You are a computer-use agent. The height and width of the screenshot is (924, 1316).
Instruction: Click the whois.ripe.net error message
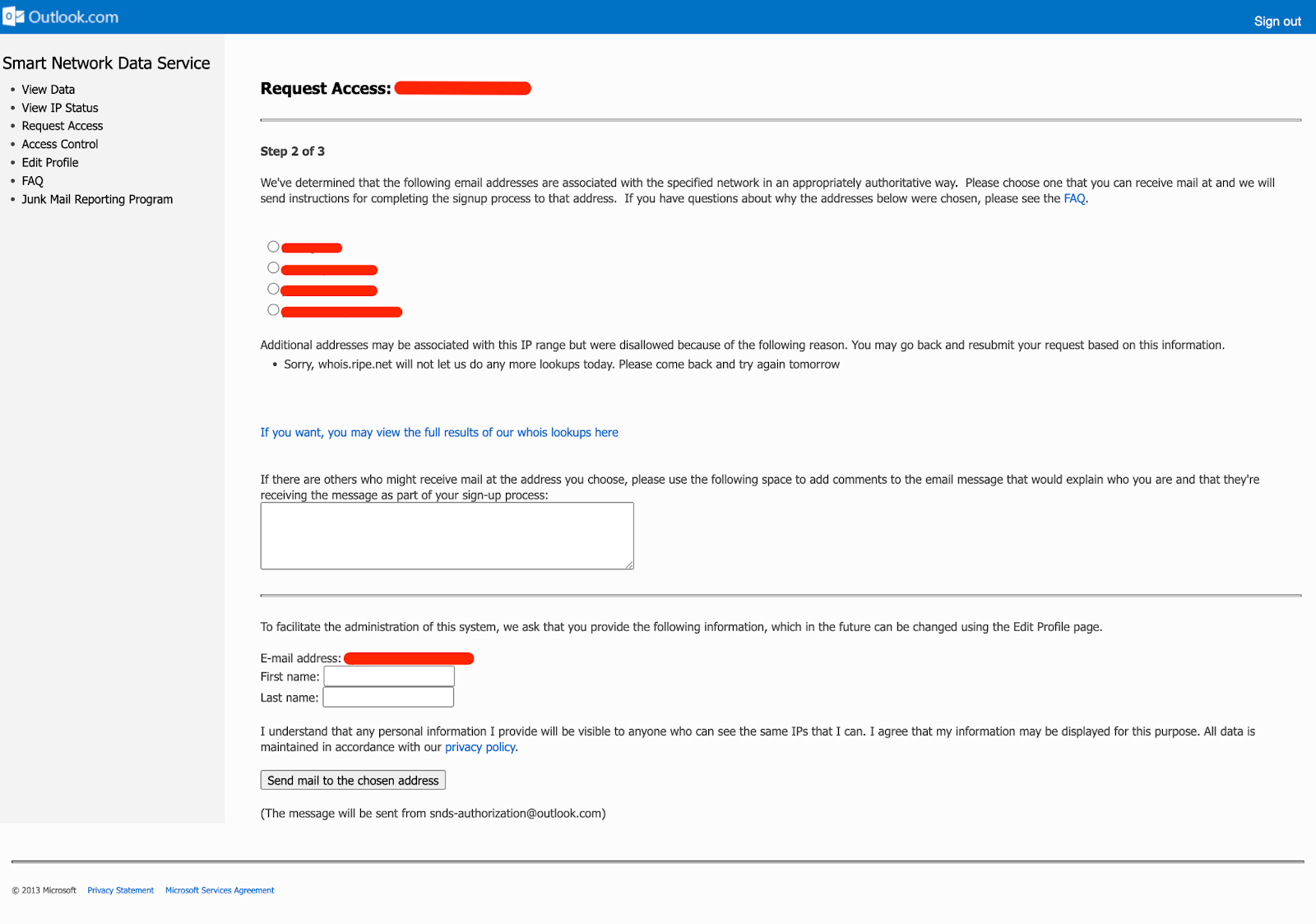point(562,364)
